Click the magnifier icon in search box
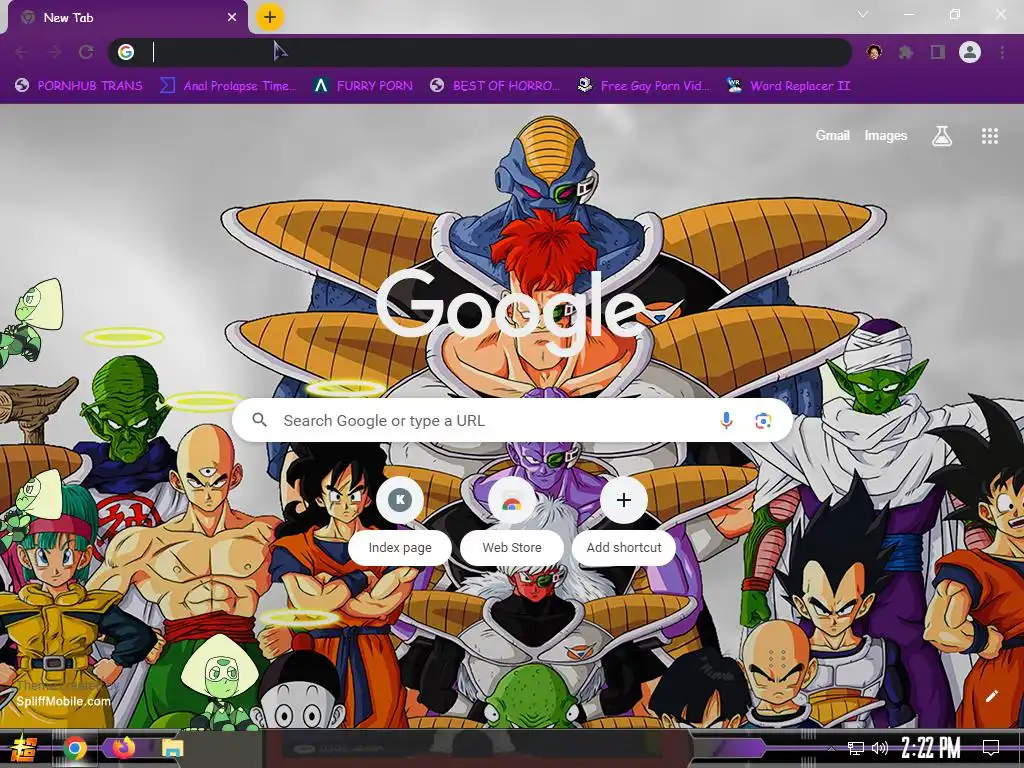This screenshot has height=768, width=1024. click(260, 420)
